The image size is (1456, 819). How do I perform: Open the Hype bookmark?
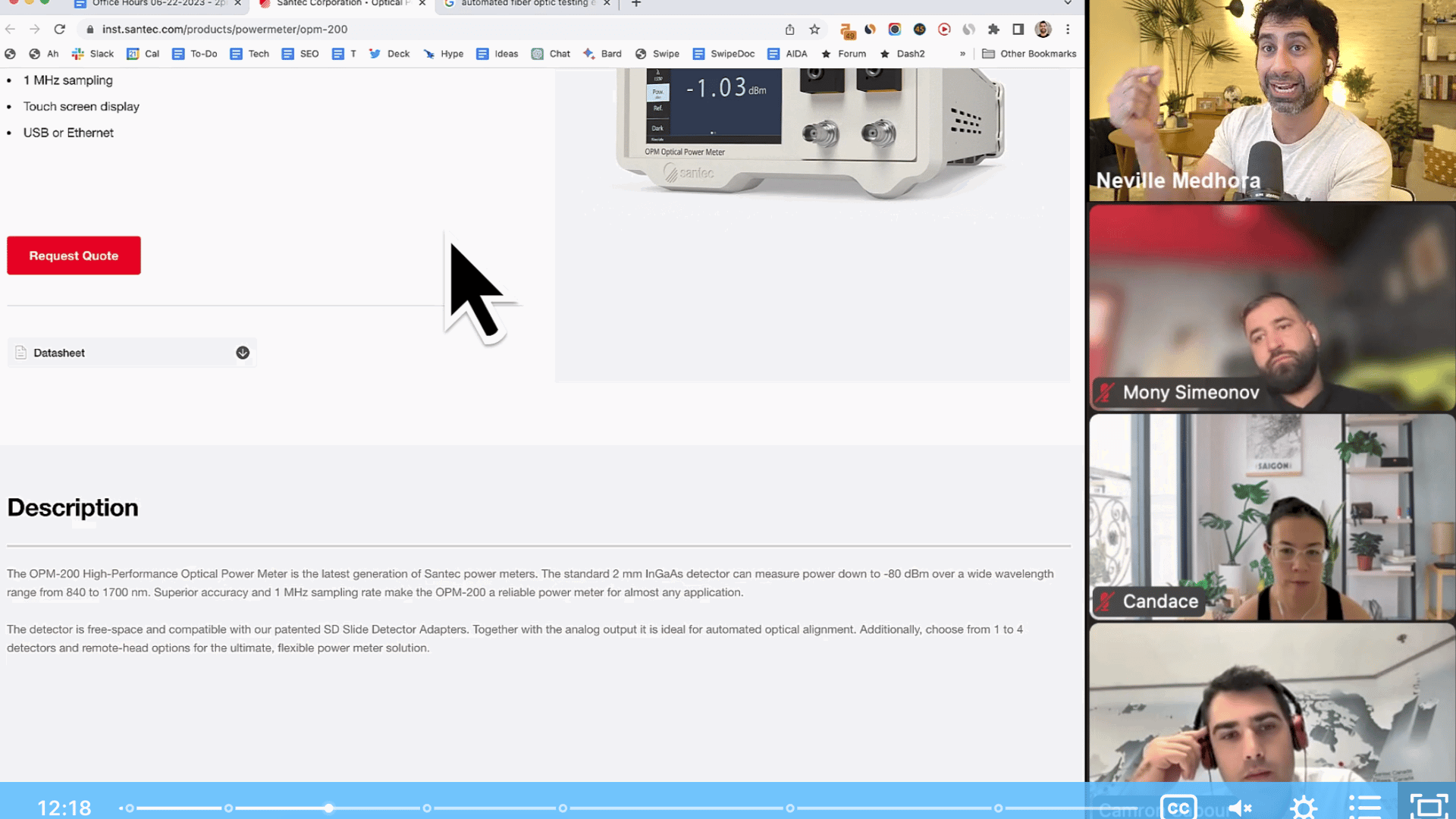tap(444, 54)
